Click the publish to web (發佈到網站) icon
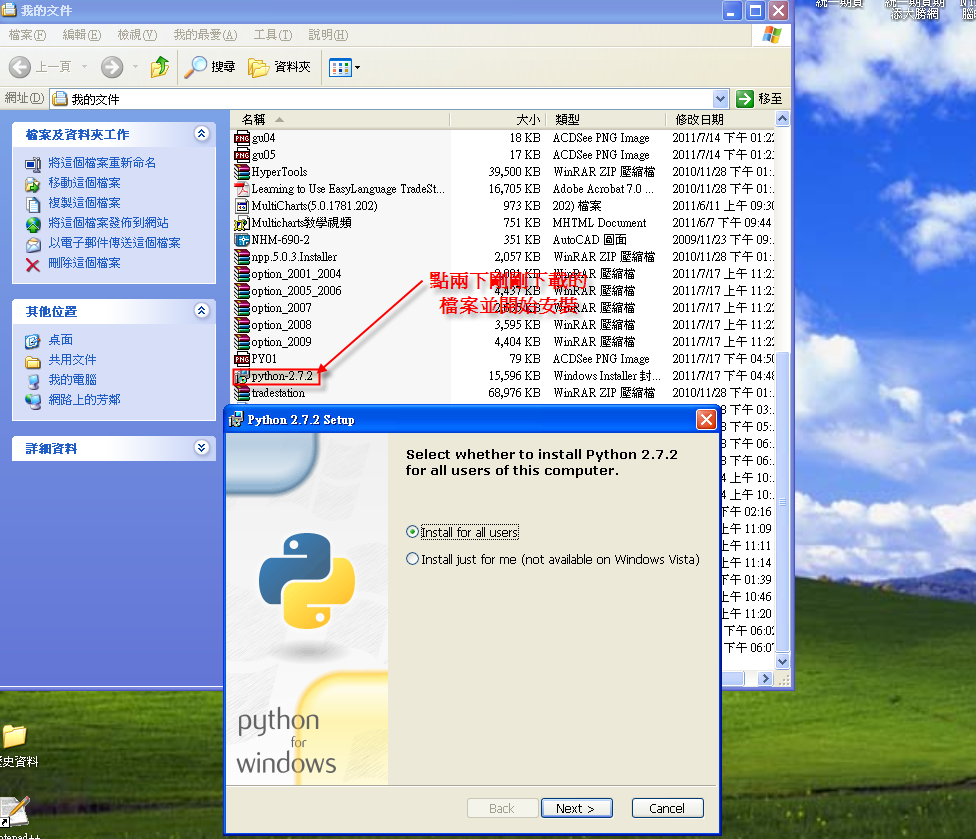976x839 pixels. click(33, 223)
